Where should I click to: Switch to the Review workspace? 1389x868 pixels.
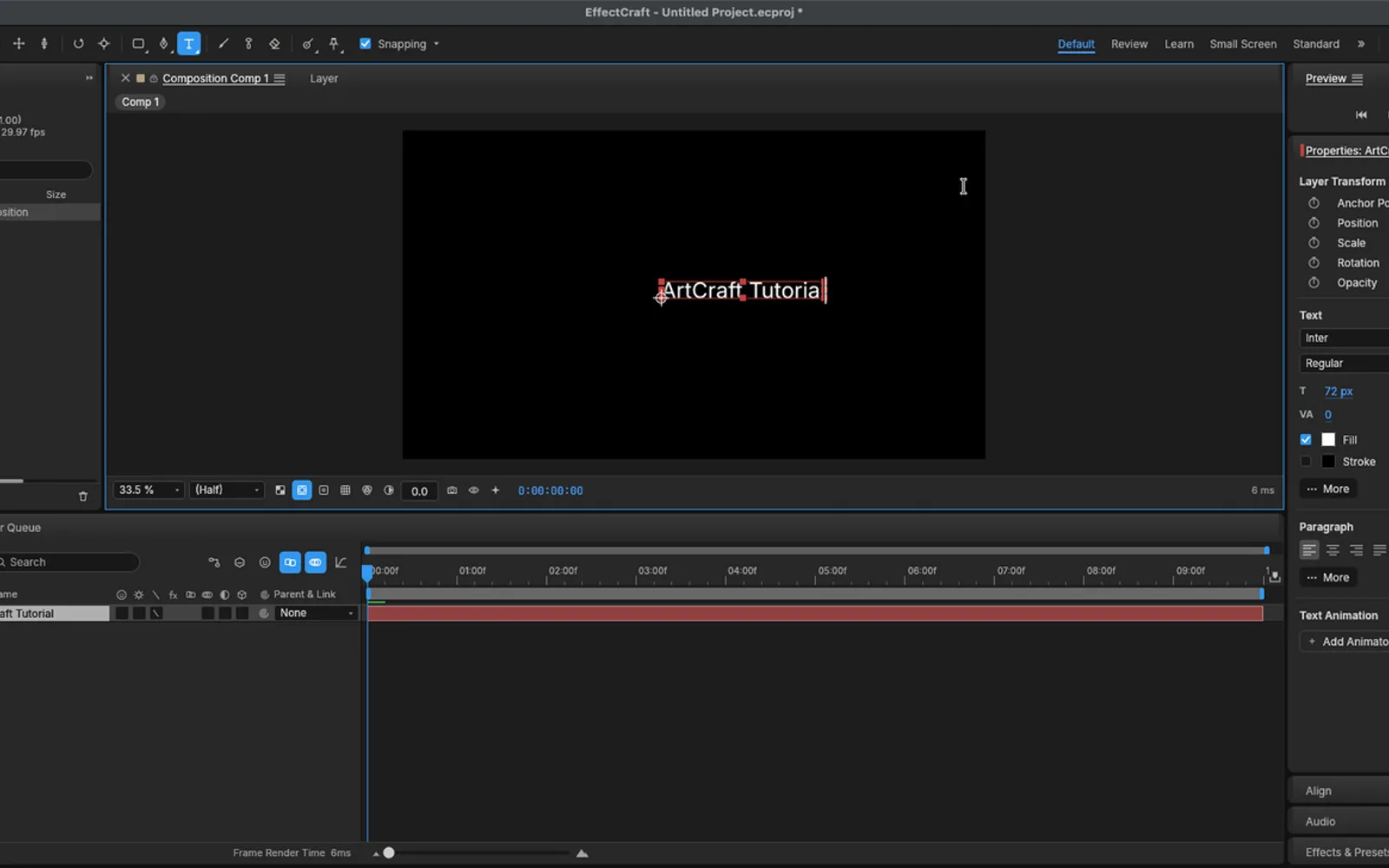coord(1129,44)
